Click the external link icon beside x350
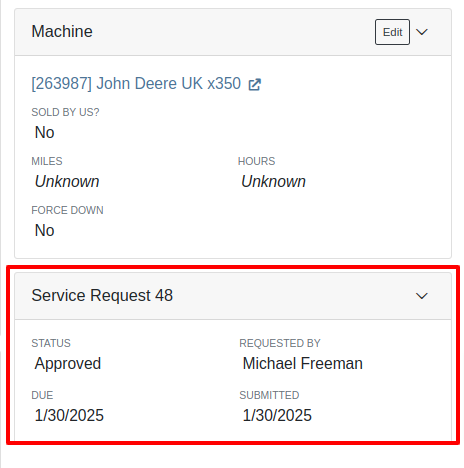Screen dimensions: 464x468 click(x=255, y=84)
